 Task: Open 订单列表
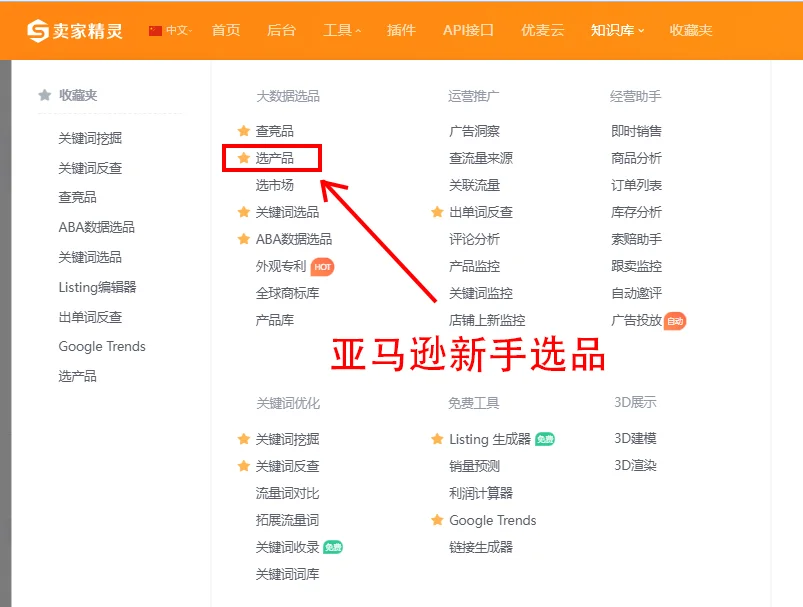click(636, 185)
